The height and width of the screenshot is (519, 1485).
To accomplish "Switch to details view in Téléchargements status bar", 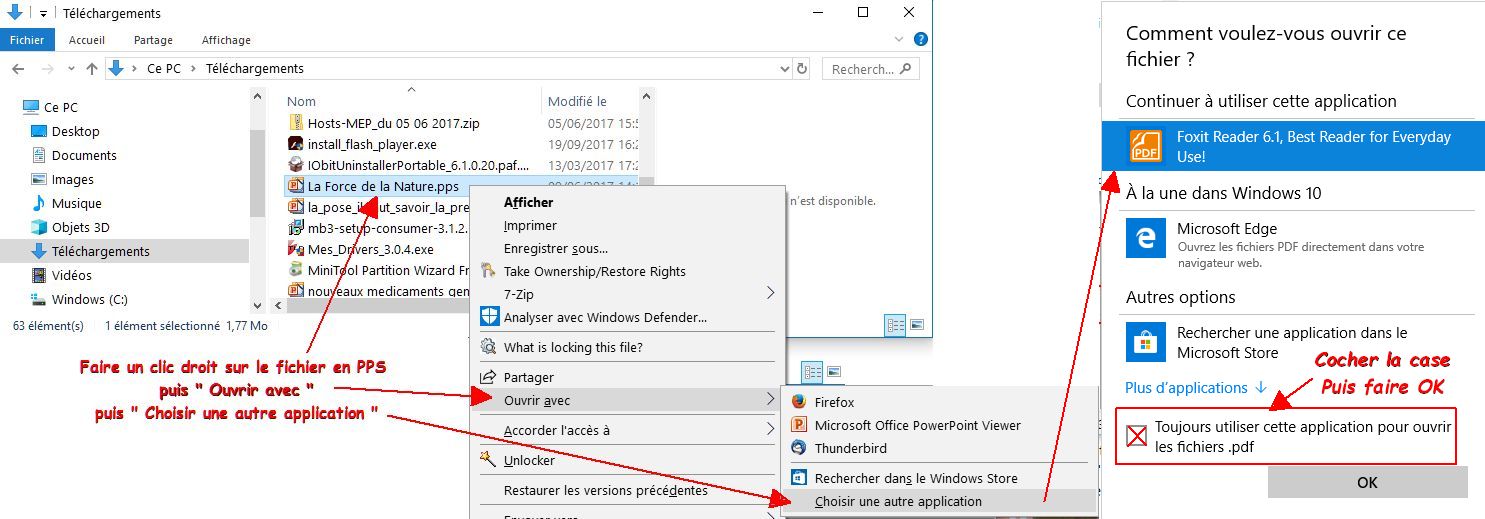I will point(895,325).
